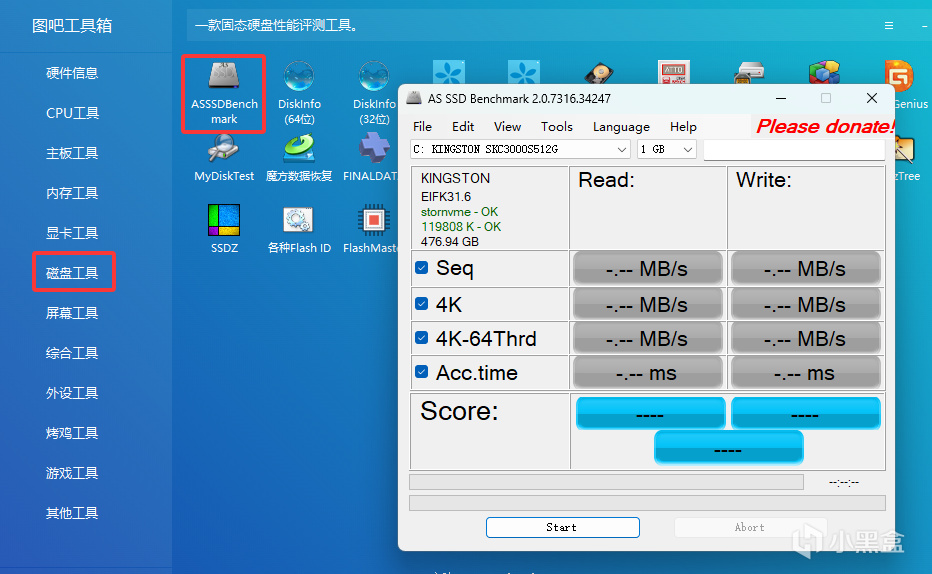
Task: Switch to 游戏工具 category
Action: point(72,473)
